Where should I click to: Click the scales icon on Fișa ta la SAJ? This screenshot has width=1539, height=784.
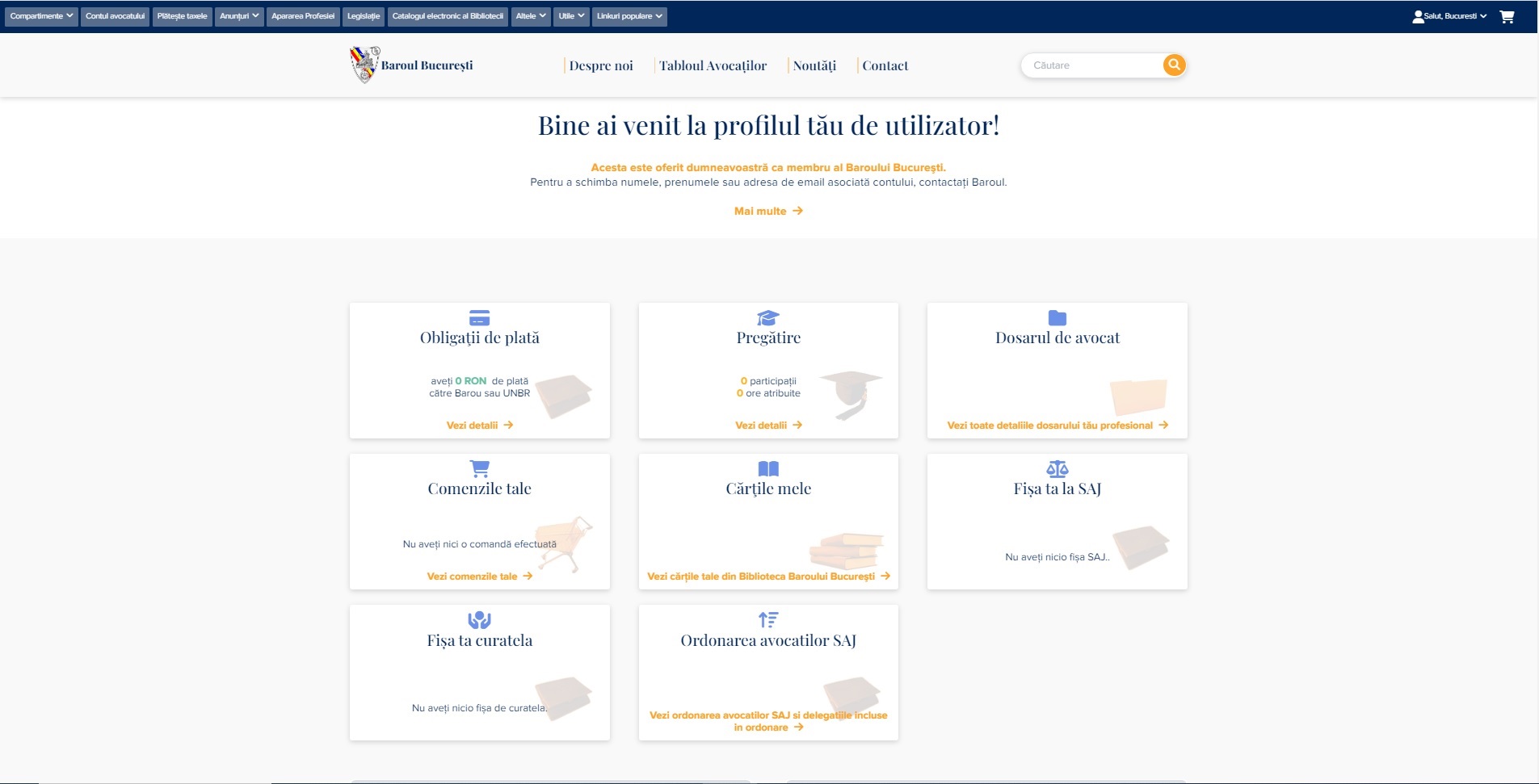click(1057, 467)
